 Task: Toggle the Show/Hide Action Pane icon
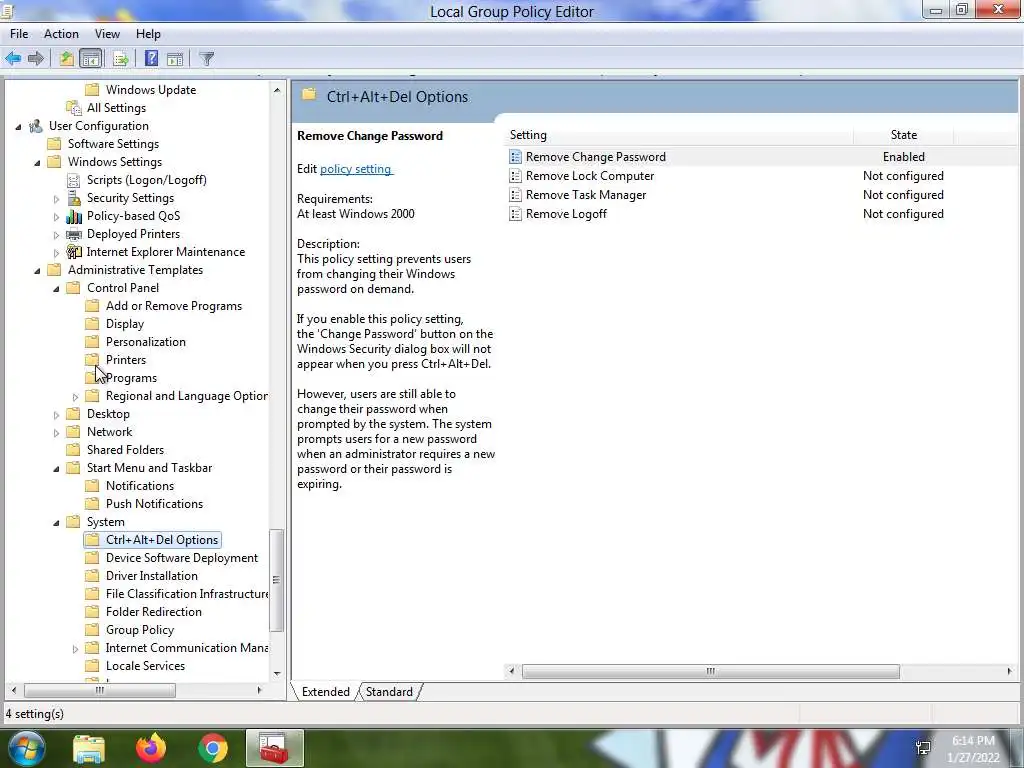click(x=175, y=59)
